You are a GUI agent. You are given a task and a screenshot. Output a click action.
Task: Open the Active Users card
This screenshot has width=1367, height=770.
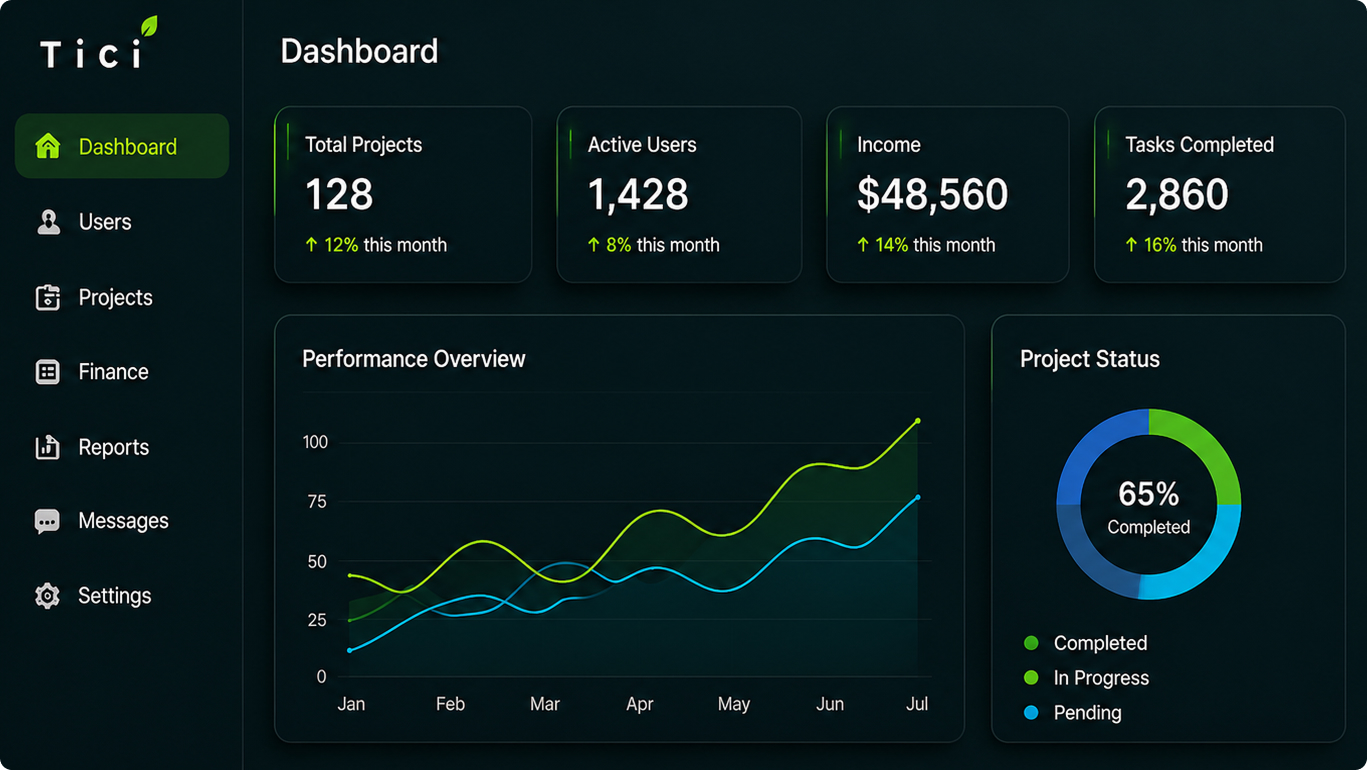pyautogui.click(x=679, y=195)
